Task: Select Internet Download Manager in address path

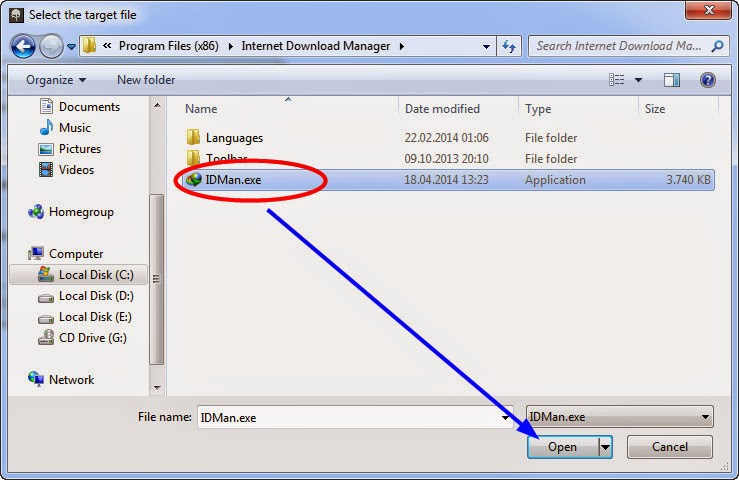Action: point(315,46)
